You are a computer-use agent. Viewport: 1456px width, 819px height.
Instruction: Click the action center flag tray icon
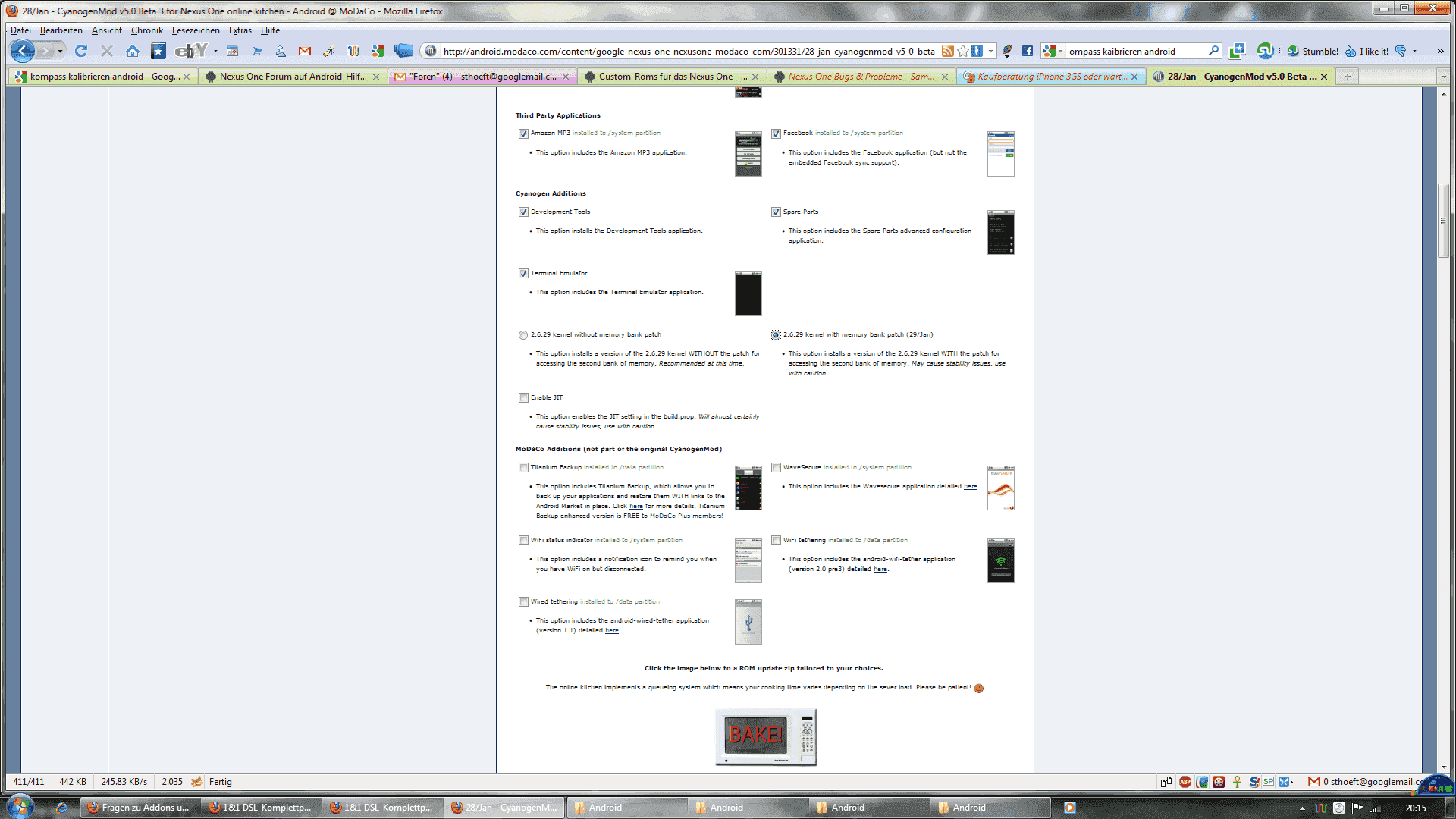point(1357,808)
